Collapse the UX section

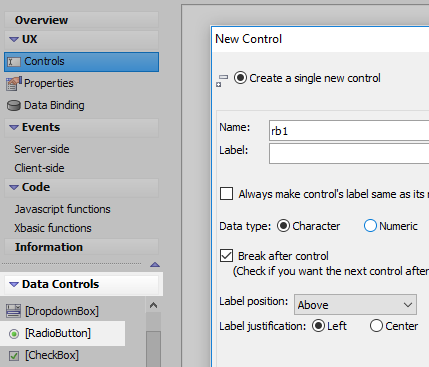pyautogui.click(x=14, y=39)
